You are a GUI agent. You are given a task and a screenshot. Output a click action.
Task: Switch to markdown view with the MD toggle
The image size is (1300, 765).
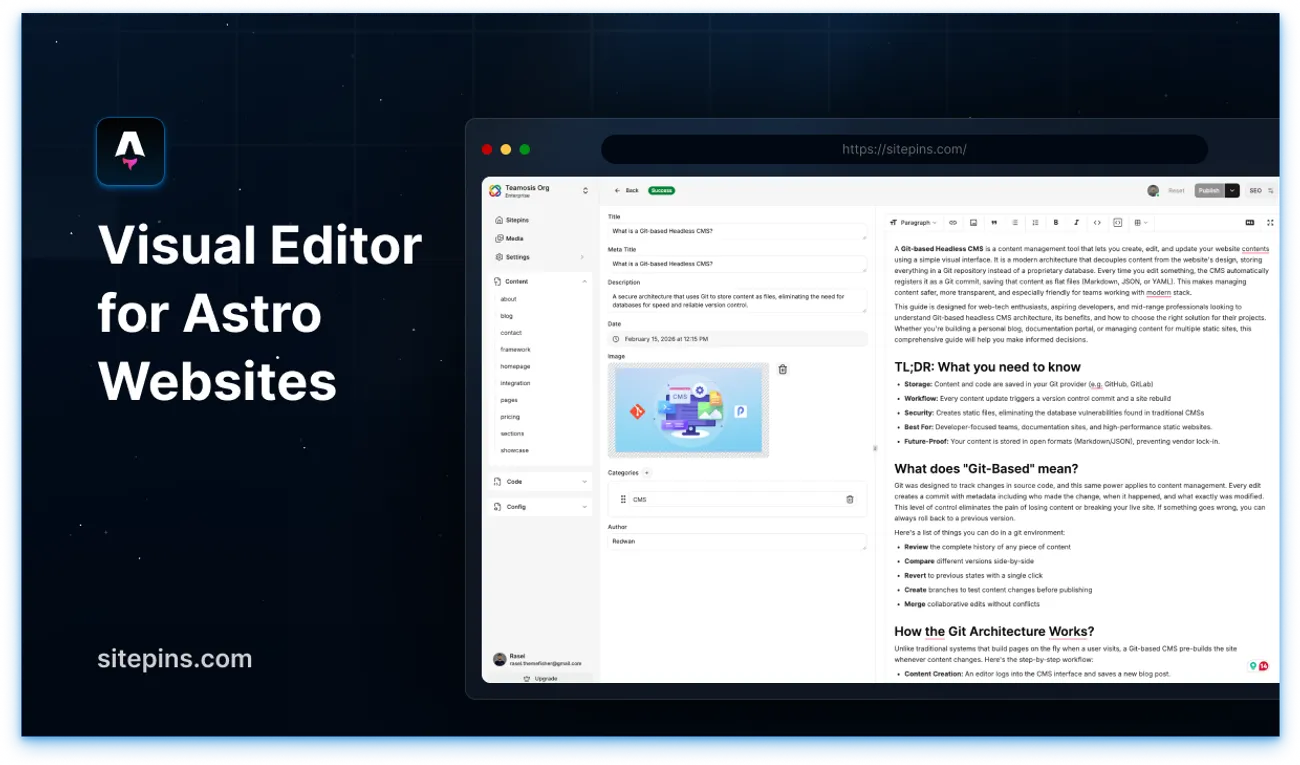pos(1249,222)
